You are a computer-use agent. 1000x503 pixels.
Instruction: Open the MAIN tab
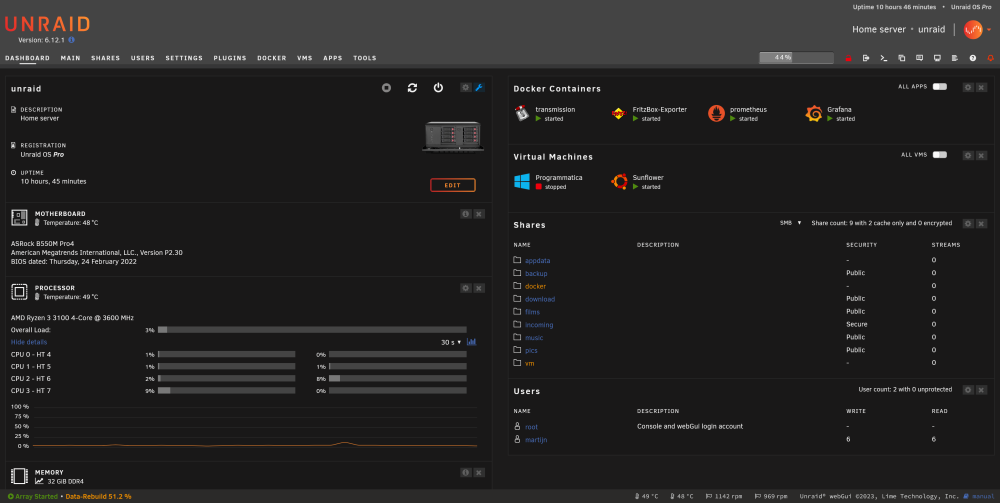pyautogui.click(x=70, y=58)
